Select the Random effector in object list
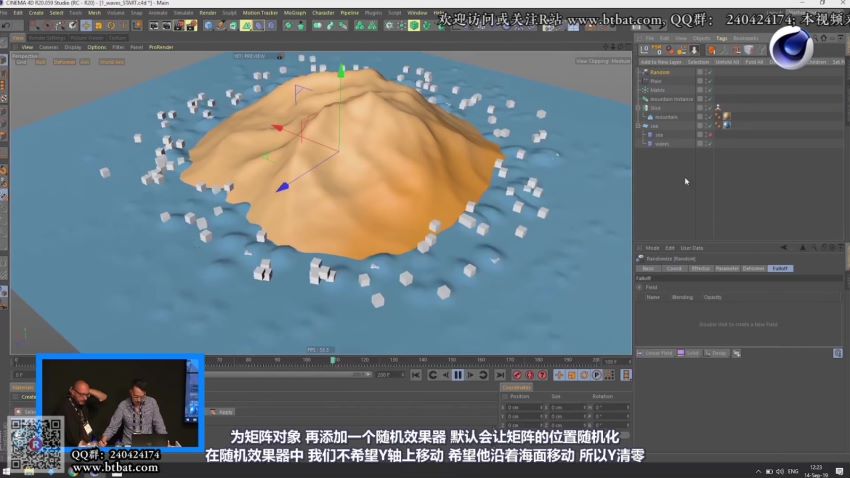The image size is (850, 478). point(660,72)
